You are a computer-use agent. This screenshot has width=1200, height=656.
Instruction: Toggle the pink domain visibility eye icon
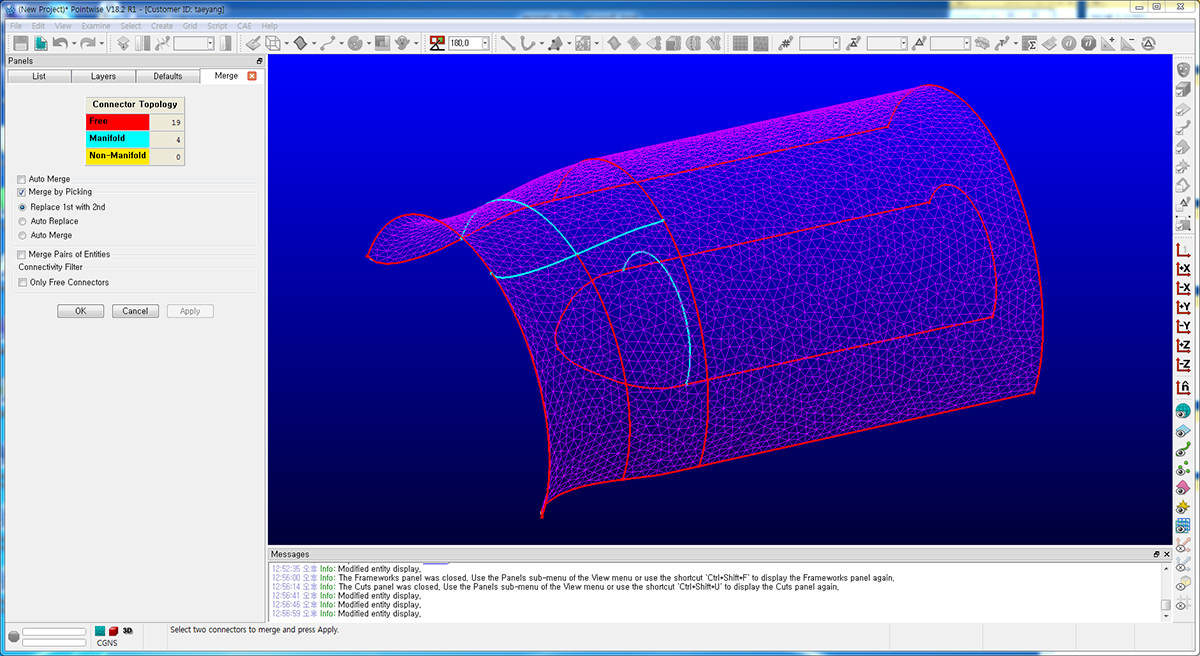click(1182, 489)
